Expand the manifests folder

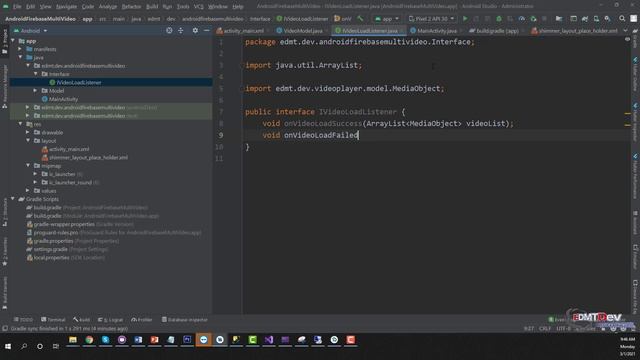click(x=20, y=49)
